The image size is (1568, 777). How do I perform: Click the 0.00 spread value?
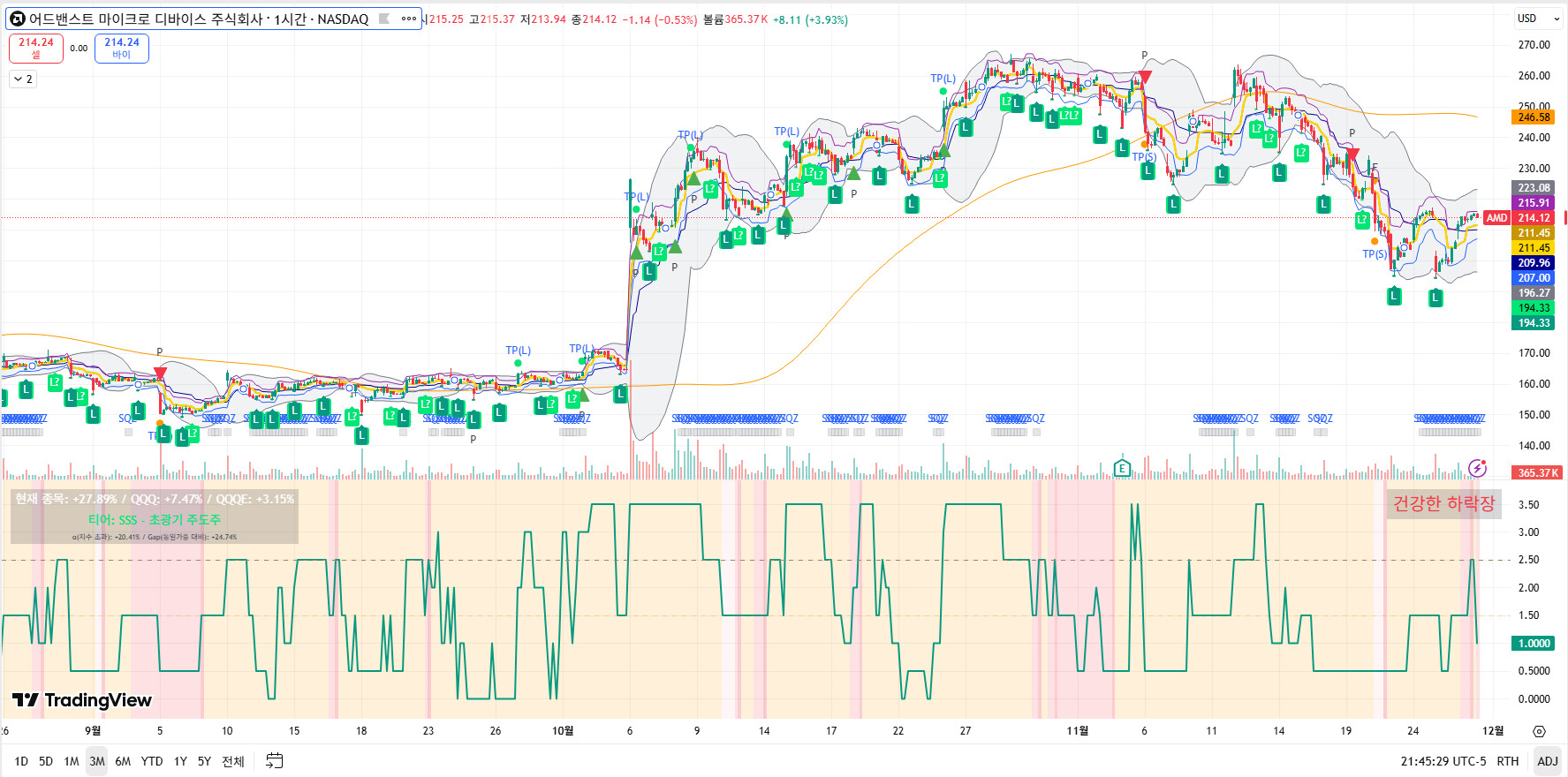pos(79,49)
